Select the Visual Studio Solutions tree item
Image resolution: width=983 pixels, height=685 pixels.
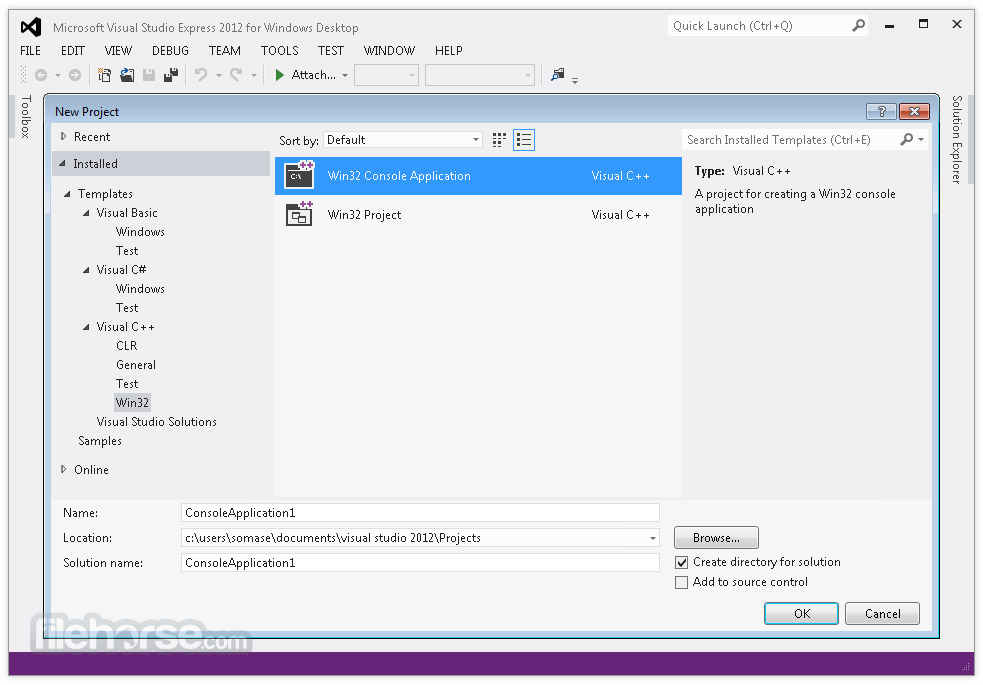tap(157, 422)
